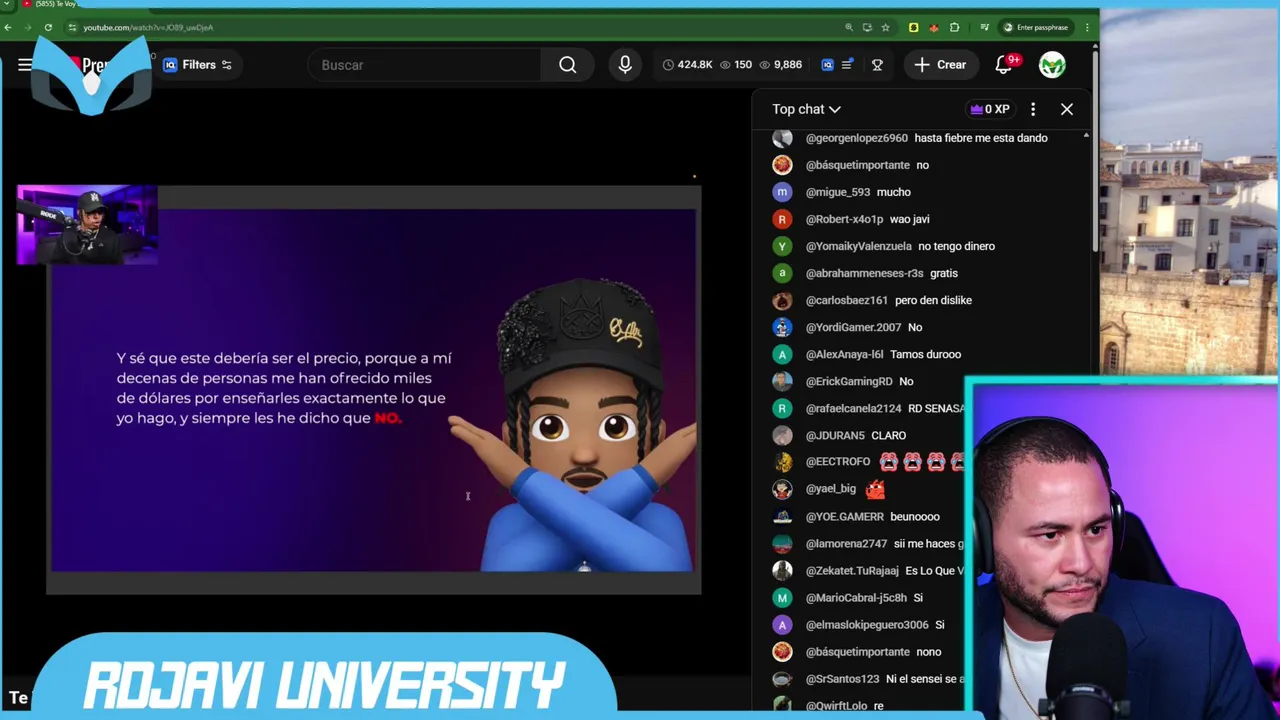Click username @abrahammeneses-r3s

click(x=864, y=273)
